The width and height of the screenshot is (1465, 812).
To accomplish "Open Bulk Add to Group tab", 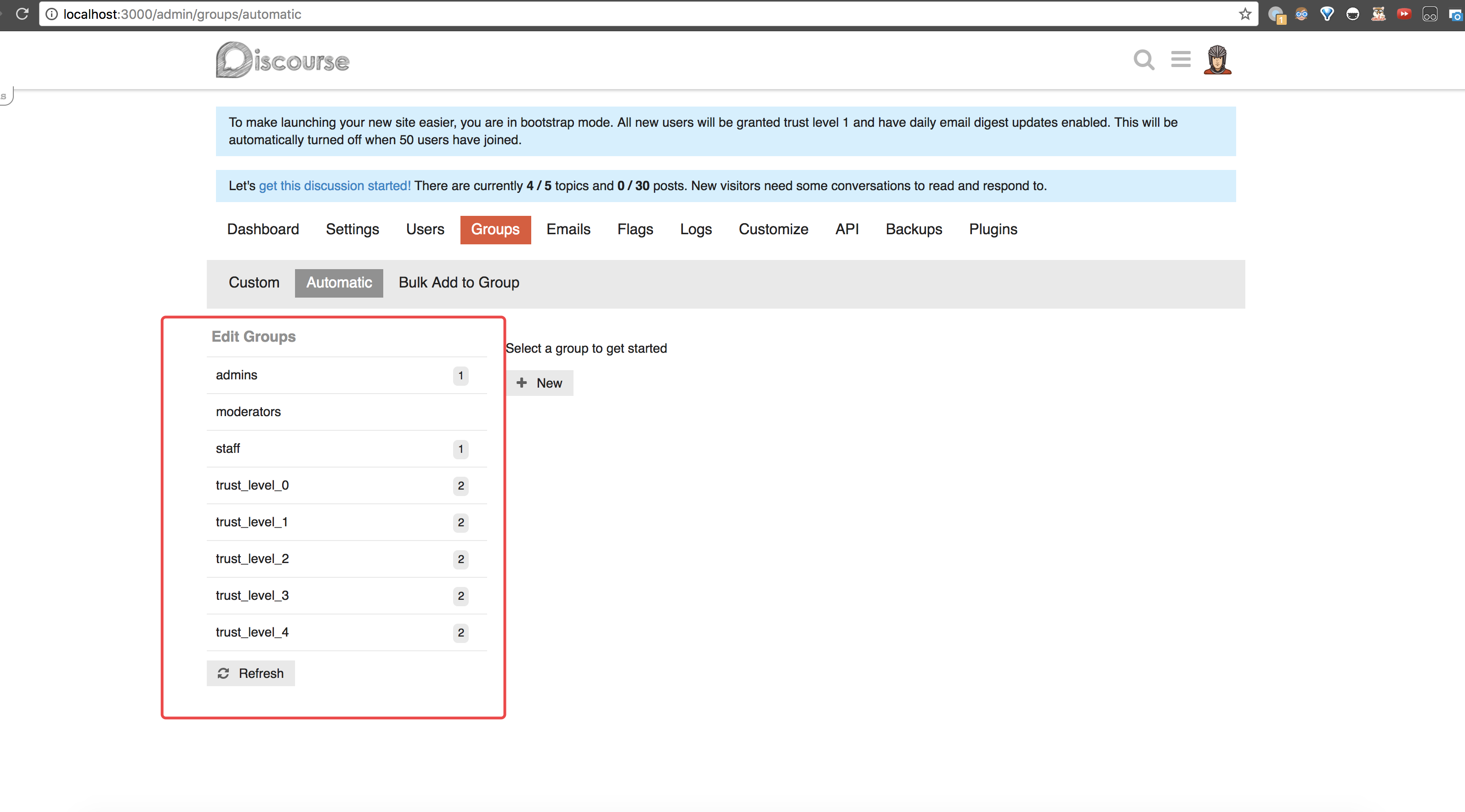I will pos(458,283).
